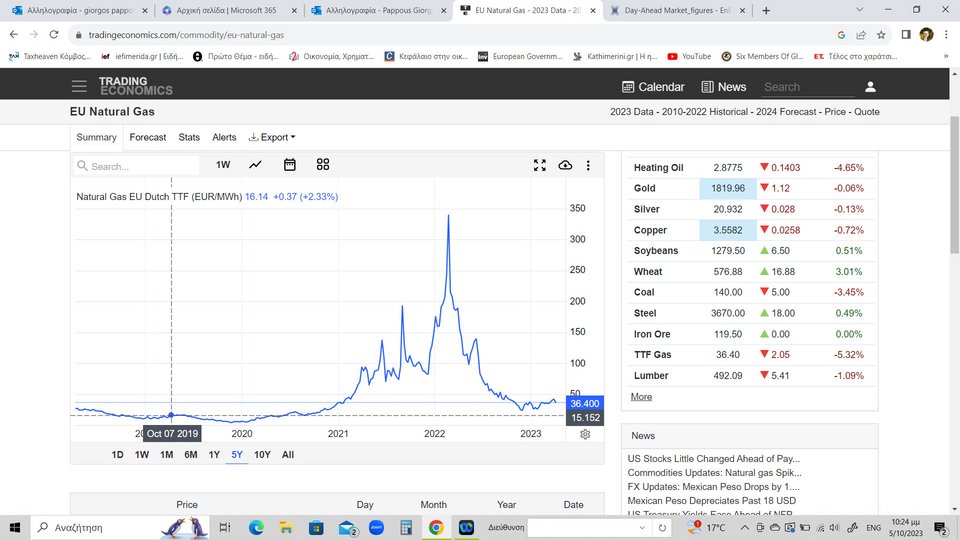
Task: Switch to the Stats tab
Action: (x=189, y=137)
